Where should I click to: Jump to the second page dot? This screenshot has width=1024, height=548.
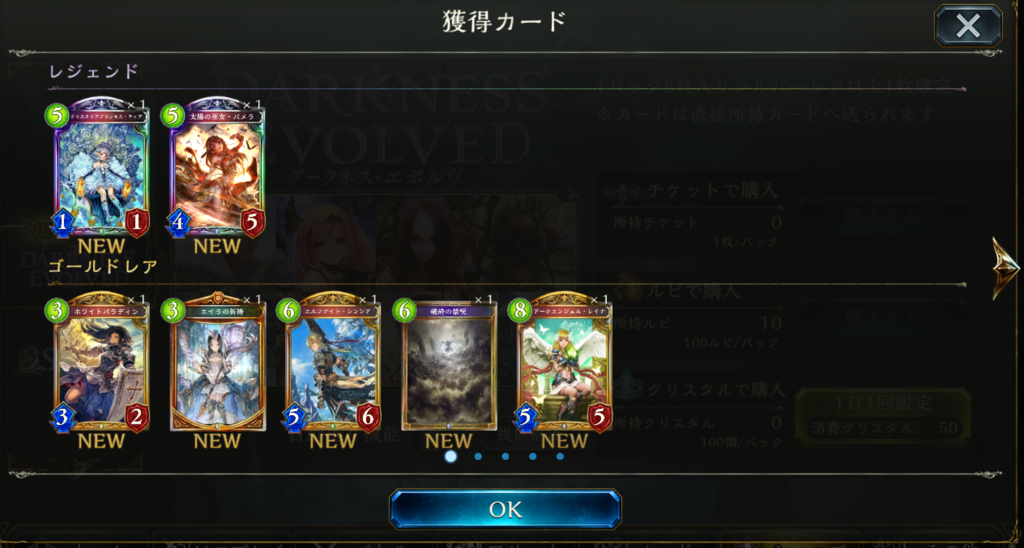478,457
